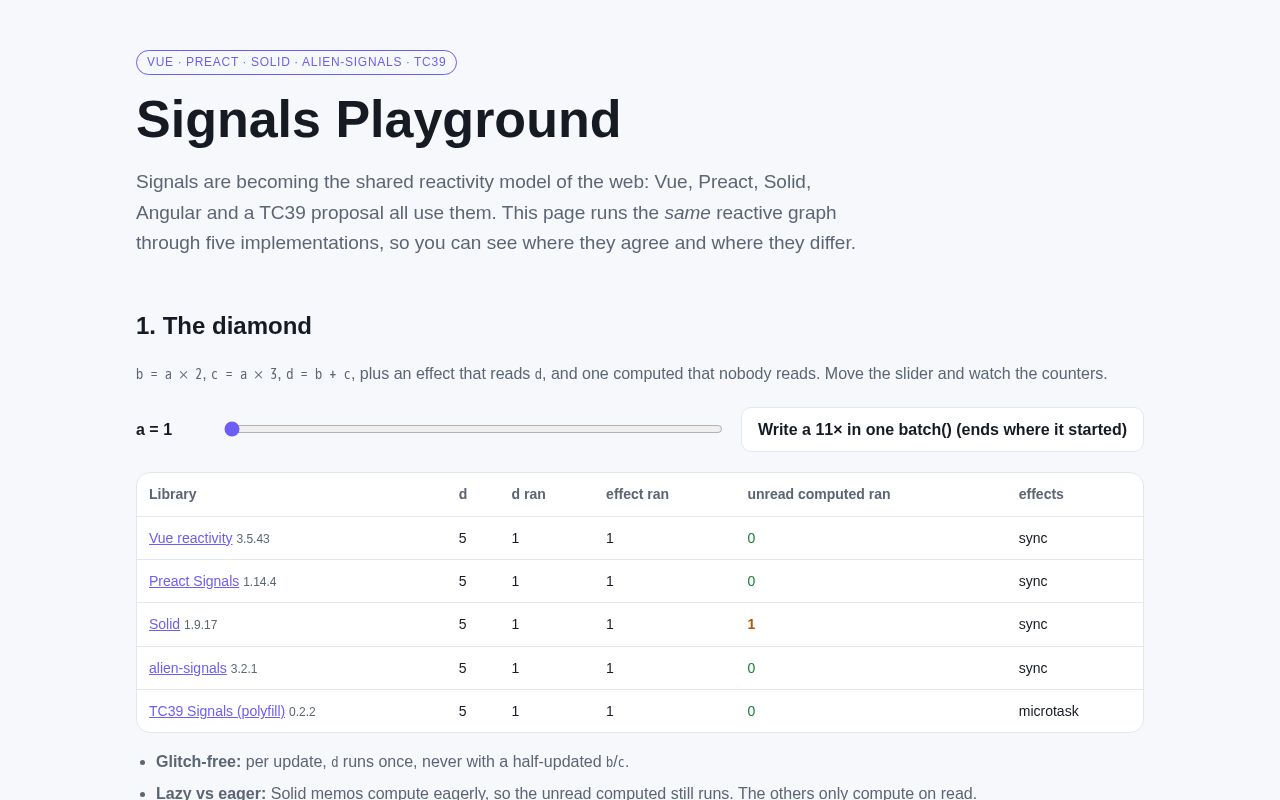Select the Vue version text 3.5.43

tap(253, 539)
